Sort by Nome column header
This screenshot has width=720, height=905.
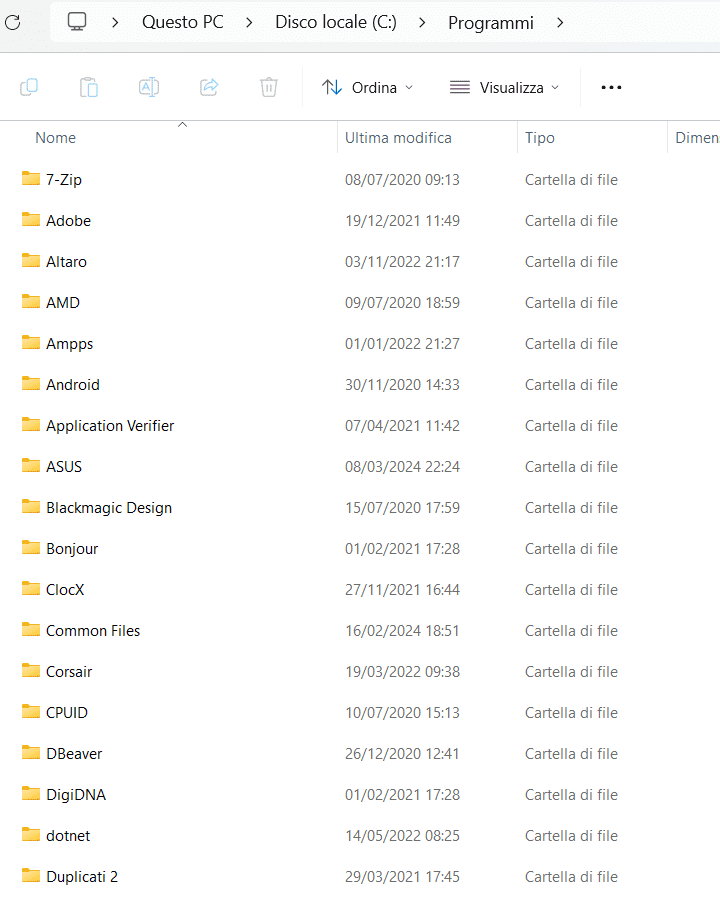(x=56, y=138)
